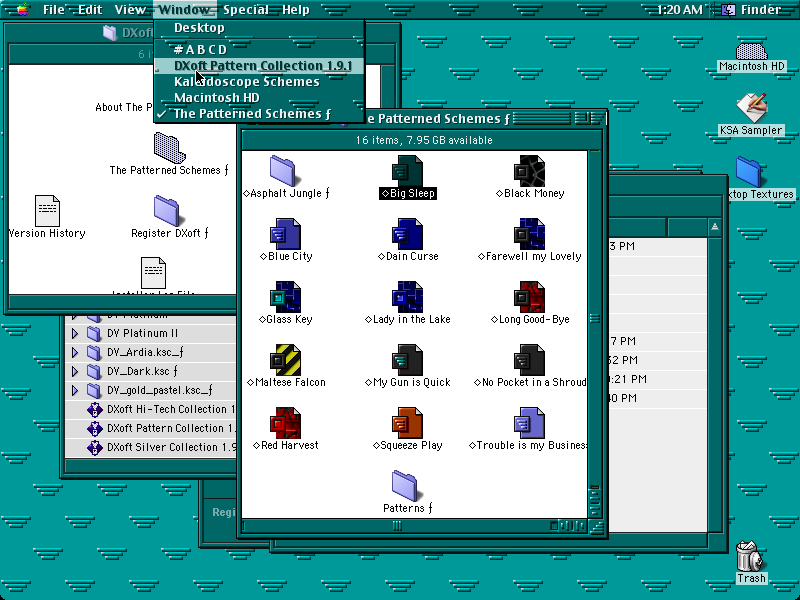Choose Macintosh HD from Window menu
The image size is (800, 600).
pos(259,97)
